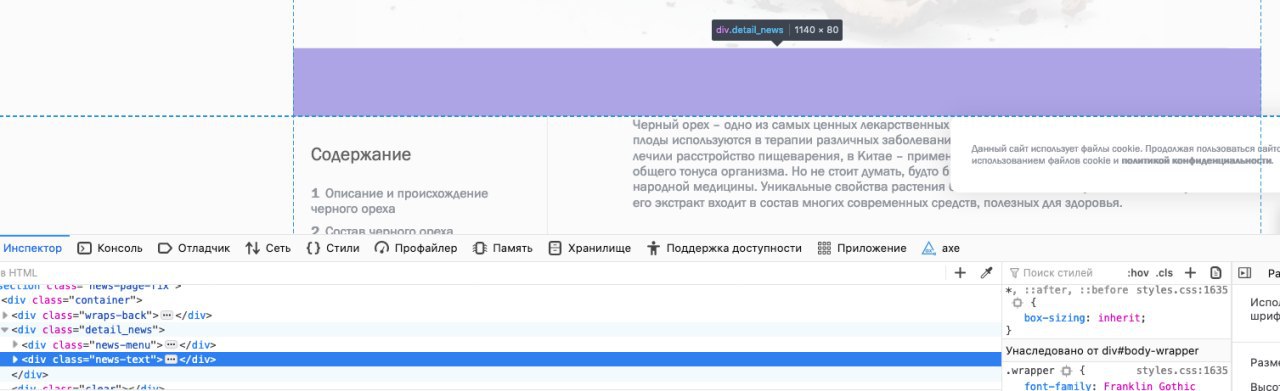Open политикой конфиденциальности link

pyautogui.click(x=1196, y=160)
